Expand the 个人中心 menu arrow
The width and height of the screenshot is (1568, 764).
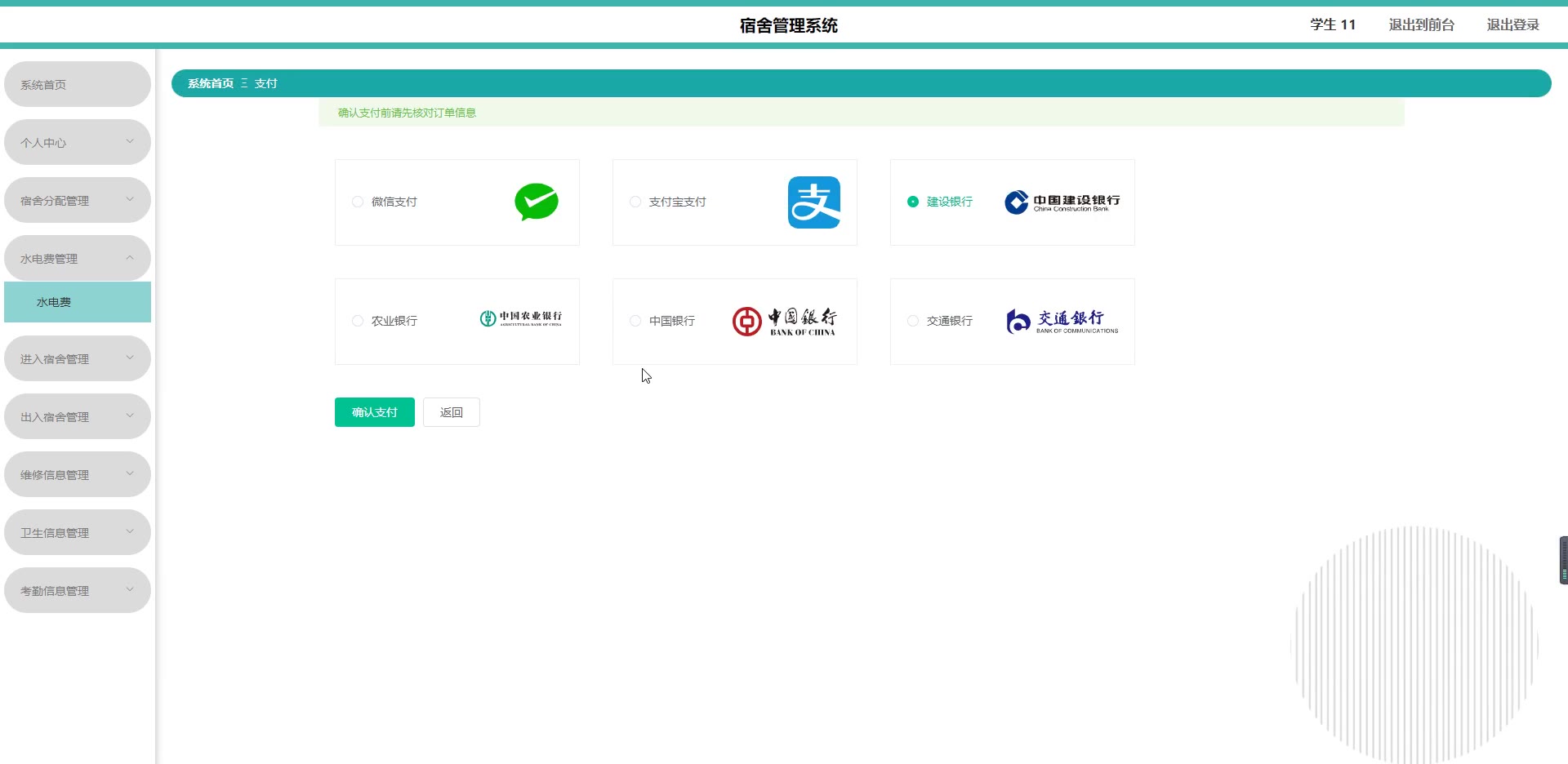point(130,141)
